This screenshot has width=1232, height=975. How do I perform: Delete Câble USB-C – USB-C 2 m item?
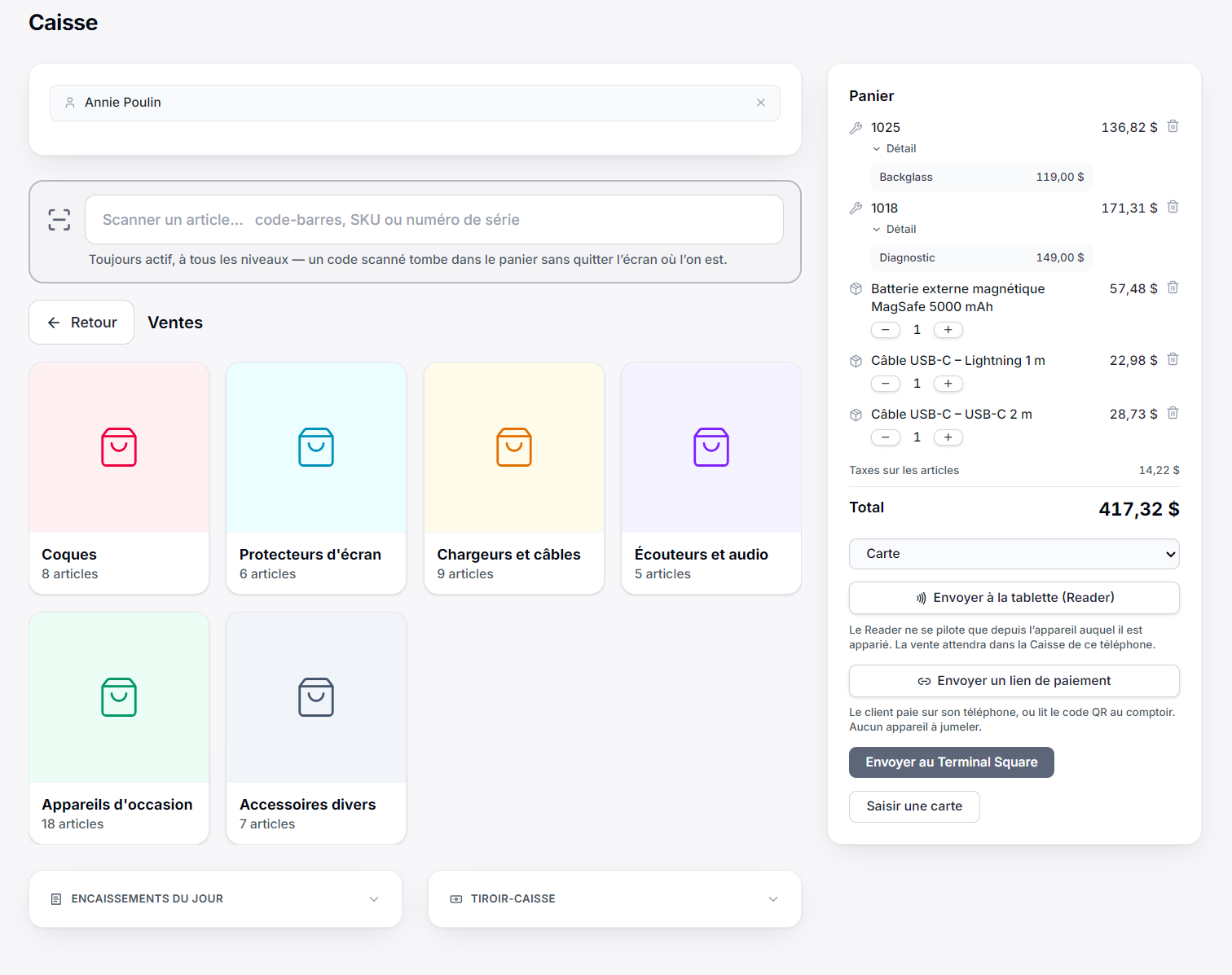coord(1173,413)
